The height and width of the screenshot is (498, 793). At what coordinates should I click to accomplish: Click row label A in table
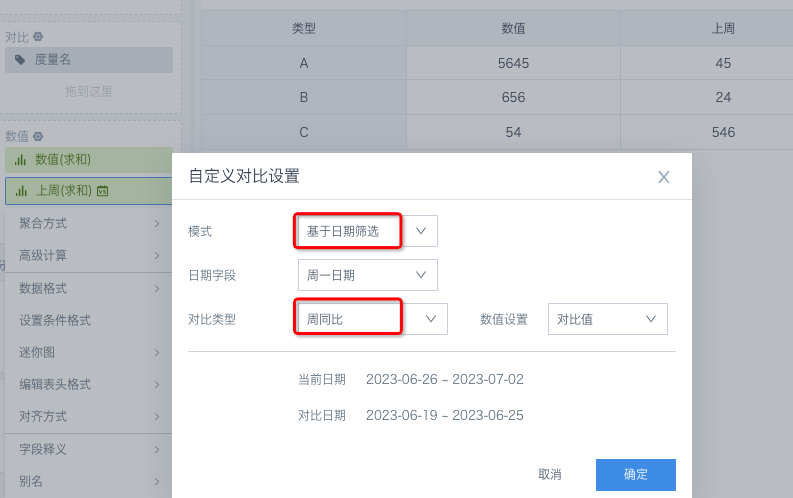click(304, 63)
